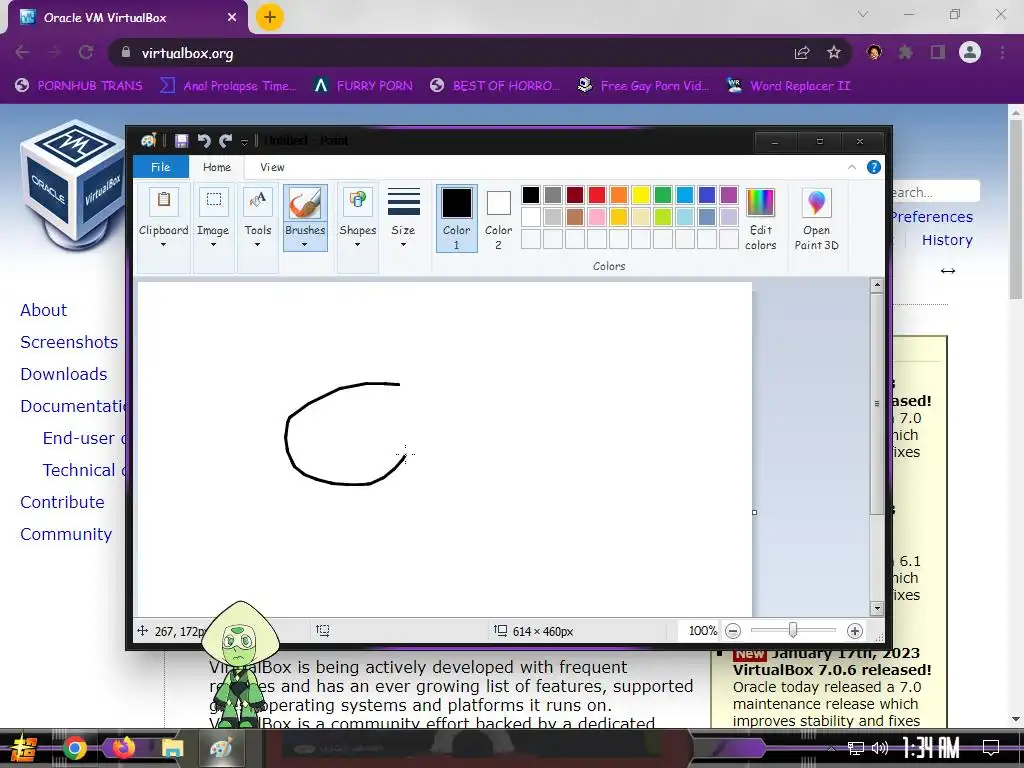Viewport: 1024px width, 768px height.
Task: Zoom in with the plus button
Action: coord(854,631)
